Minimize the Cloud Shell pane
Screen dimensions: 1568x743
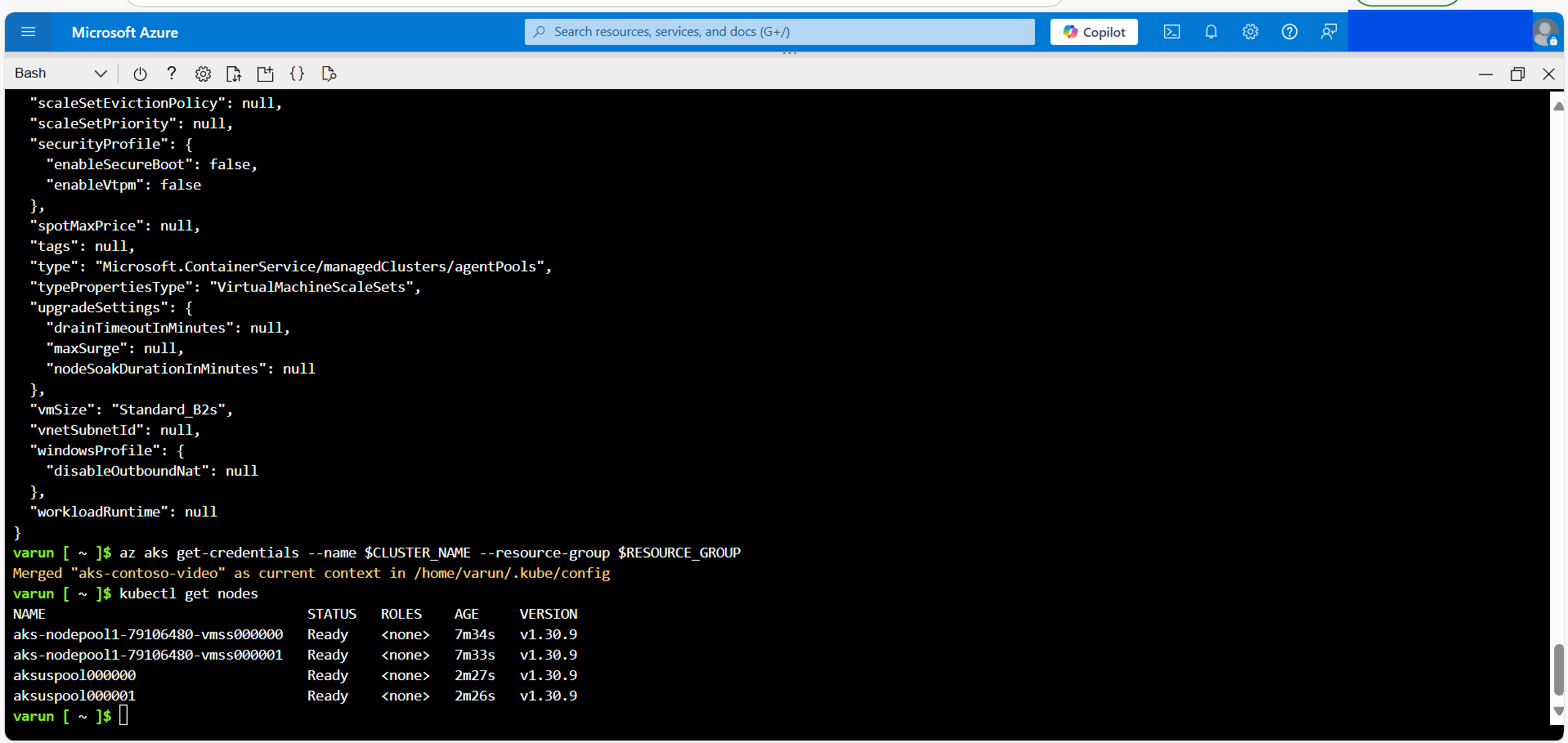tap(1485, 74)
